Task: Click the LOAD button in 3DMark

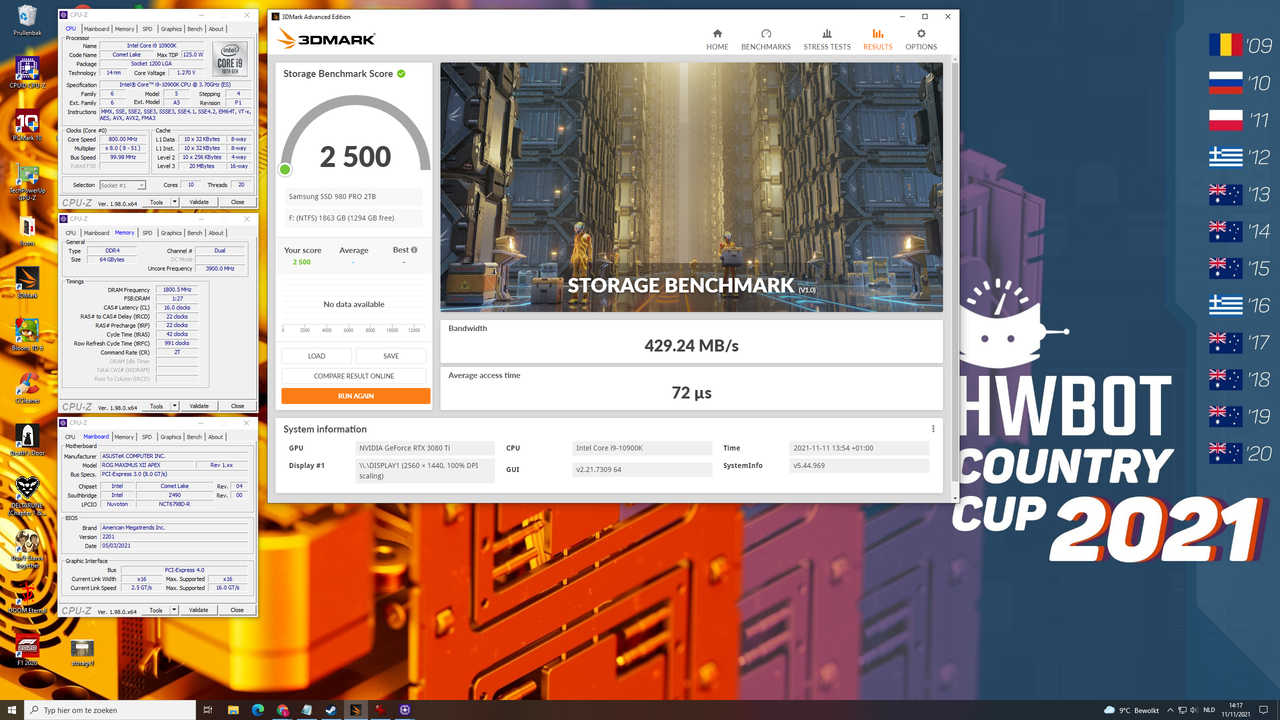Action: pos(316,356)
